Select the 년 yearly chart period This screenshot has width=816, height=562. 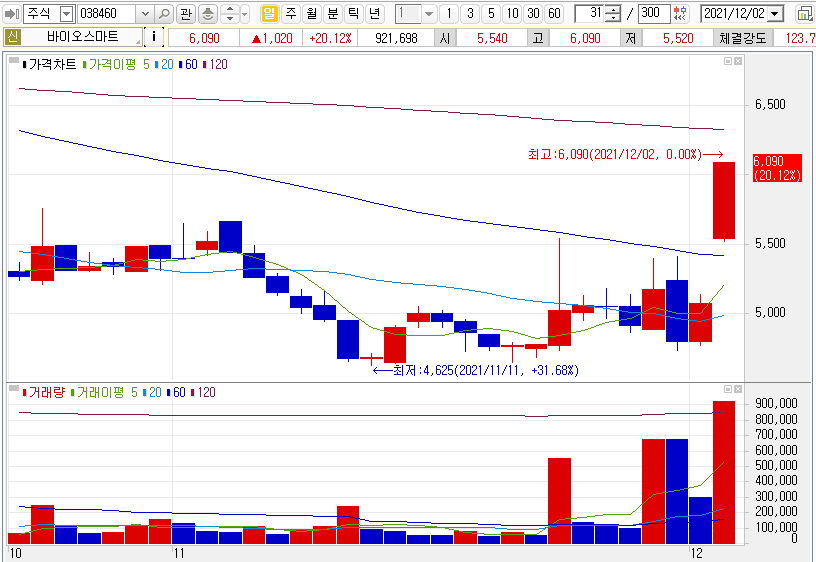coord(374,14)
